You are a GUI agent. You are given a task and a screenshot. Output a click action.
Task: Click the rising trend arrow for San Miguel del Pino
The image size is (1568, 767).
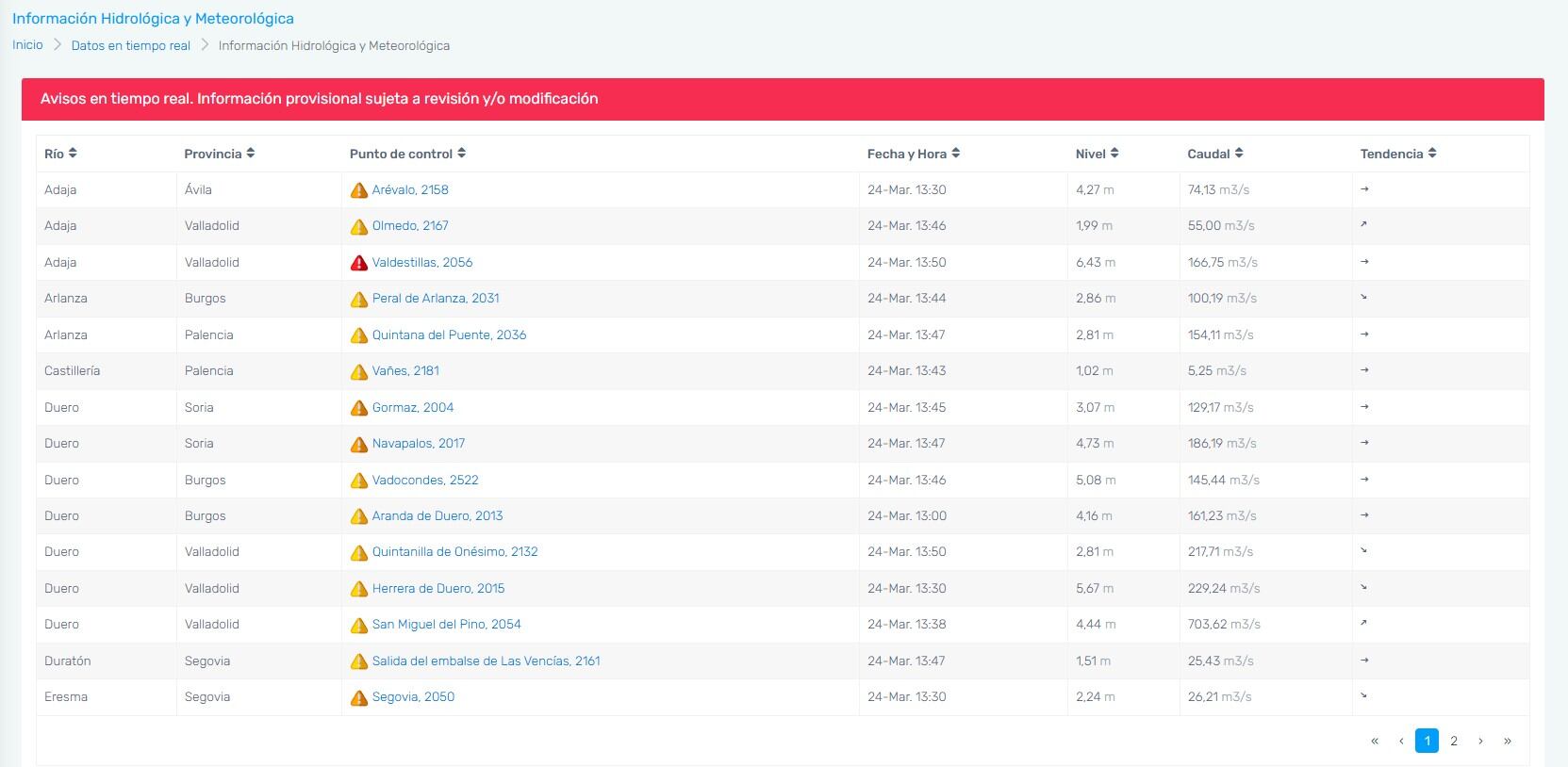tap(1363, 624)
